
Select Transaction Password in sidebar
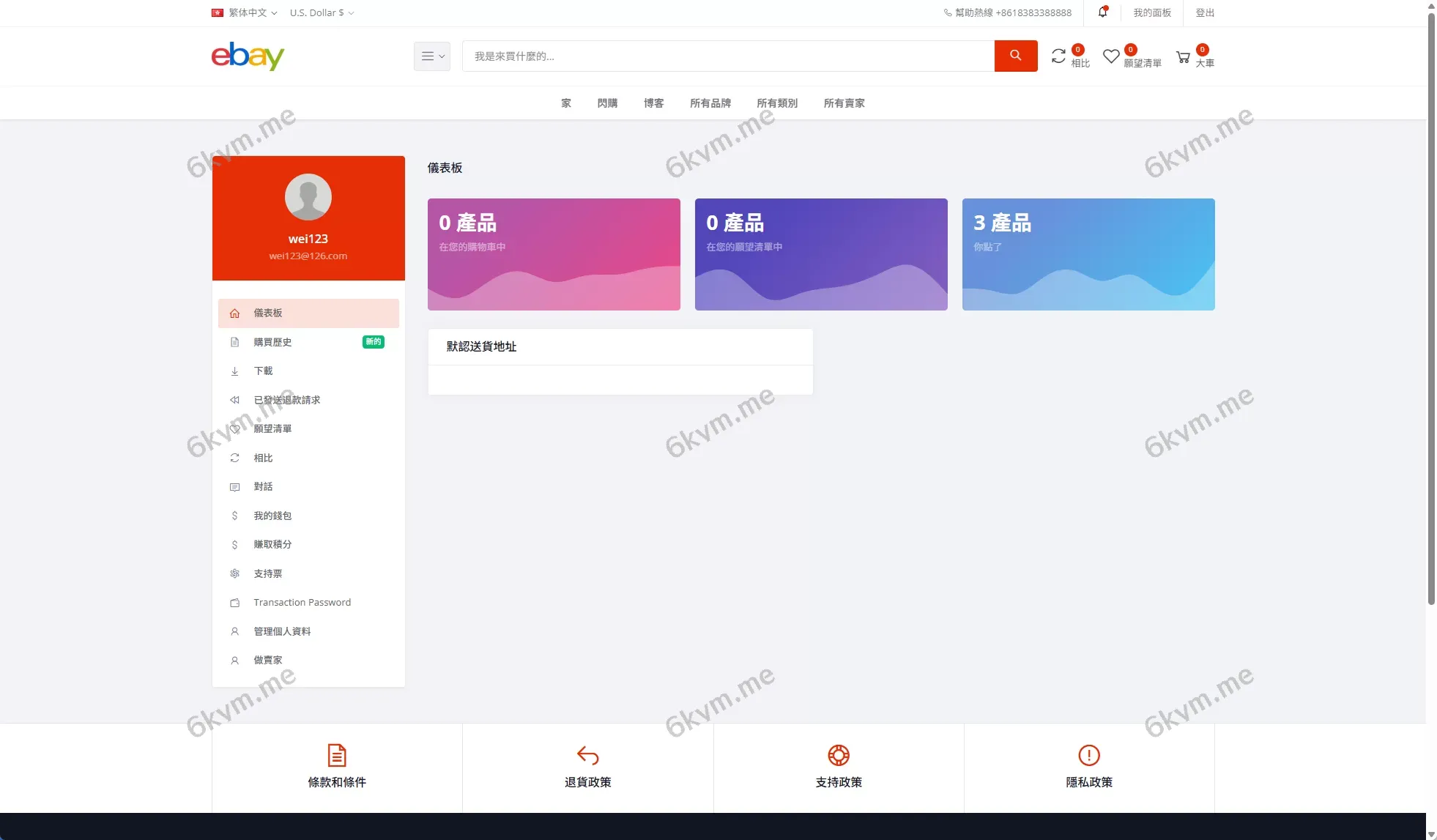pyautogui.click(x=302, y=602)
